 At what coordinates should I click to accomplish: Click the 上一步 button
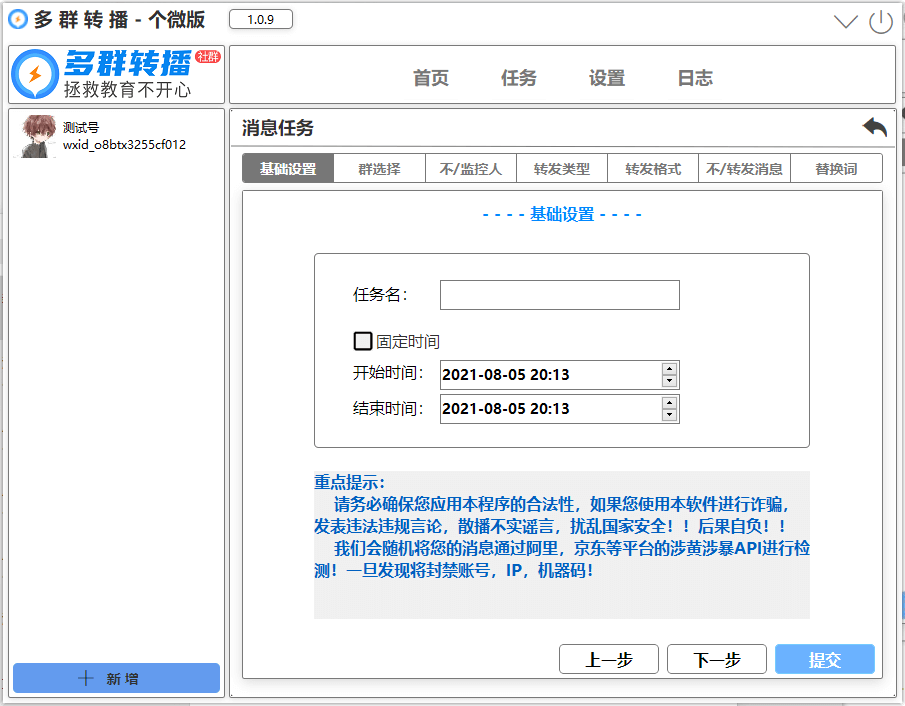pos(609,659)
